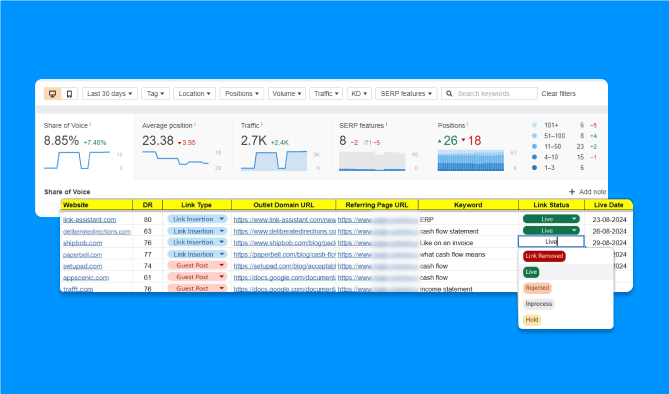Screen dimensions: 669x394
Task: Open Live status dropdown for link-assistant.com row
Action: click(x=551, y=219)
